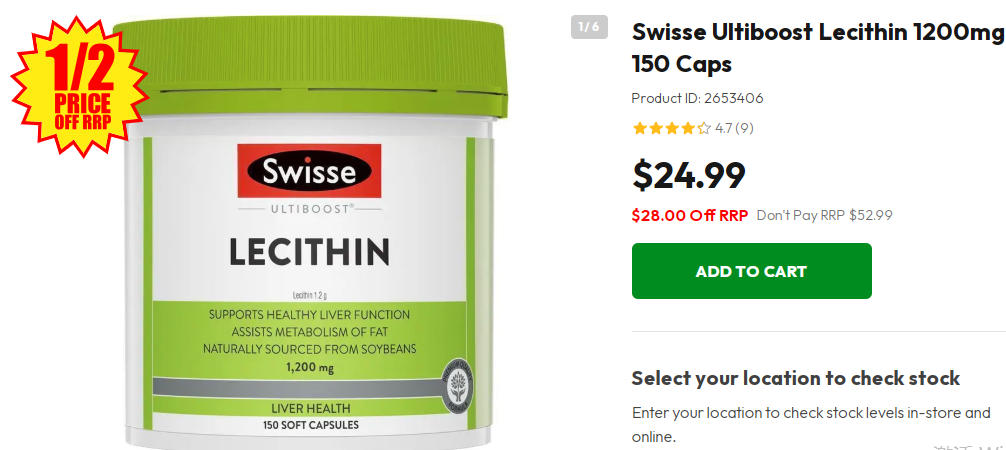Click the green bottle lid

(x=311, y=67)
